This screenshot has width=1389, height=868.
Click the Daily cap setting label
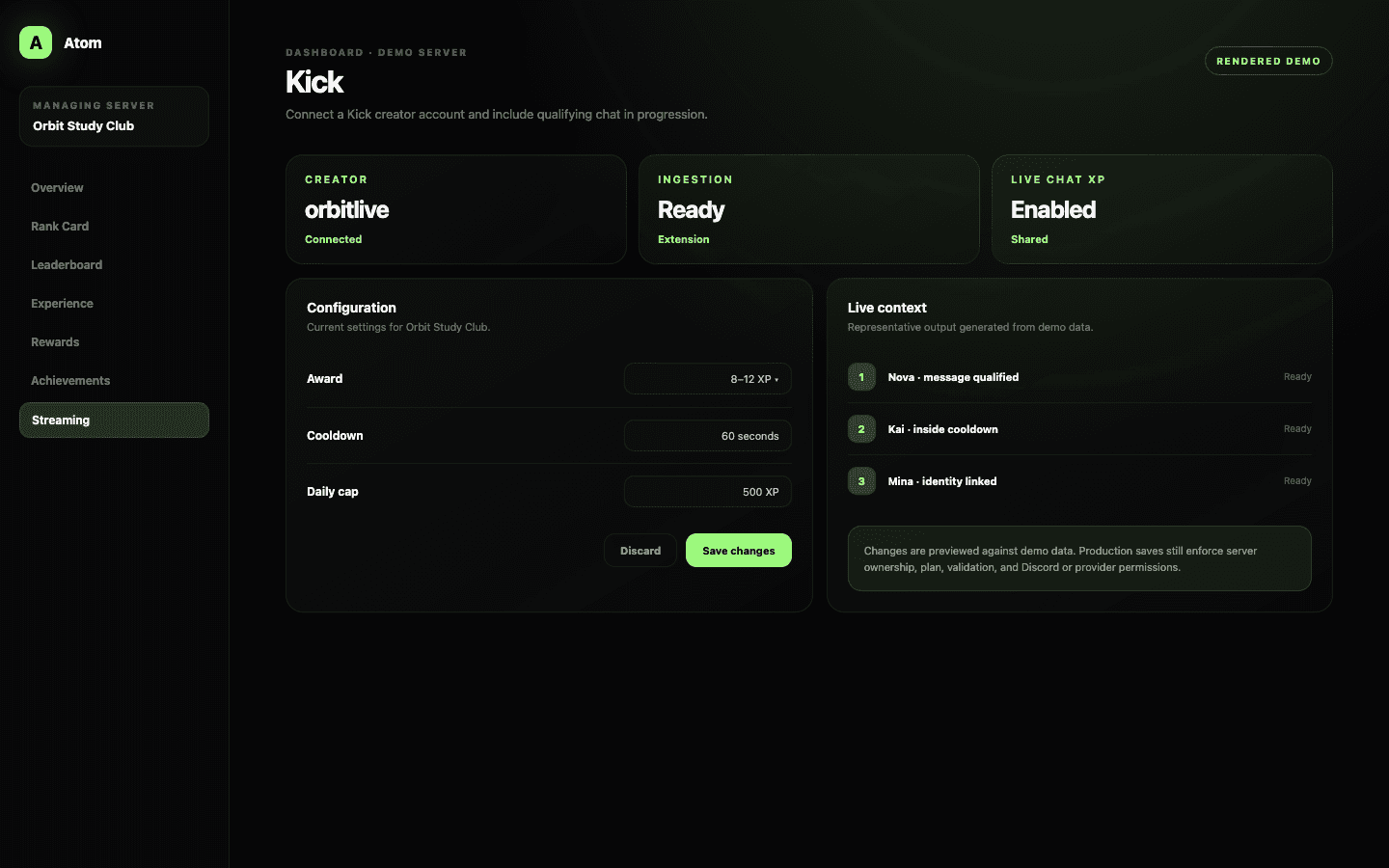(332, 492)
